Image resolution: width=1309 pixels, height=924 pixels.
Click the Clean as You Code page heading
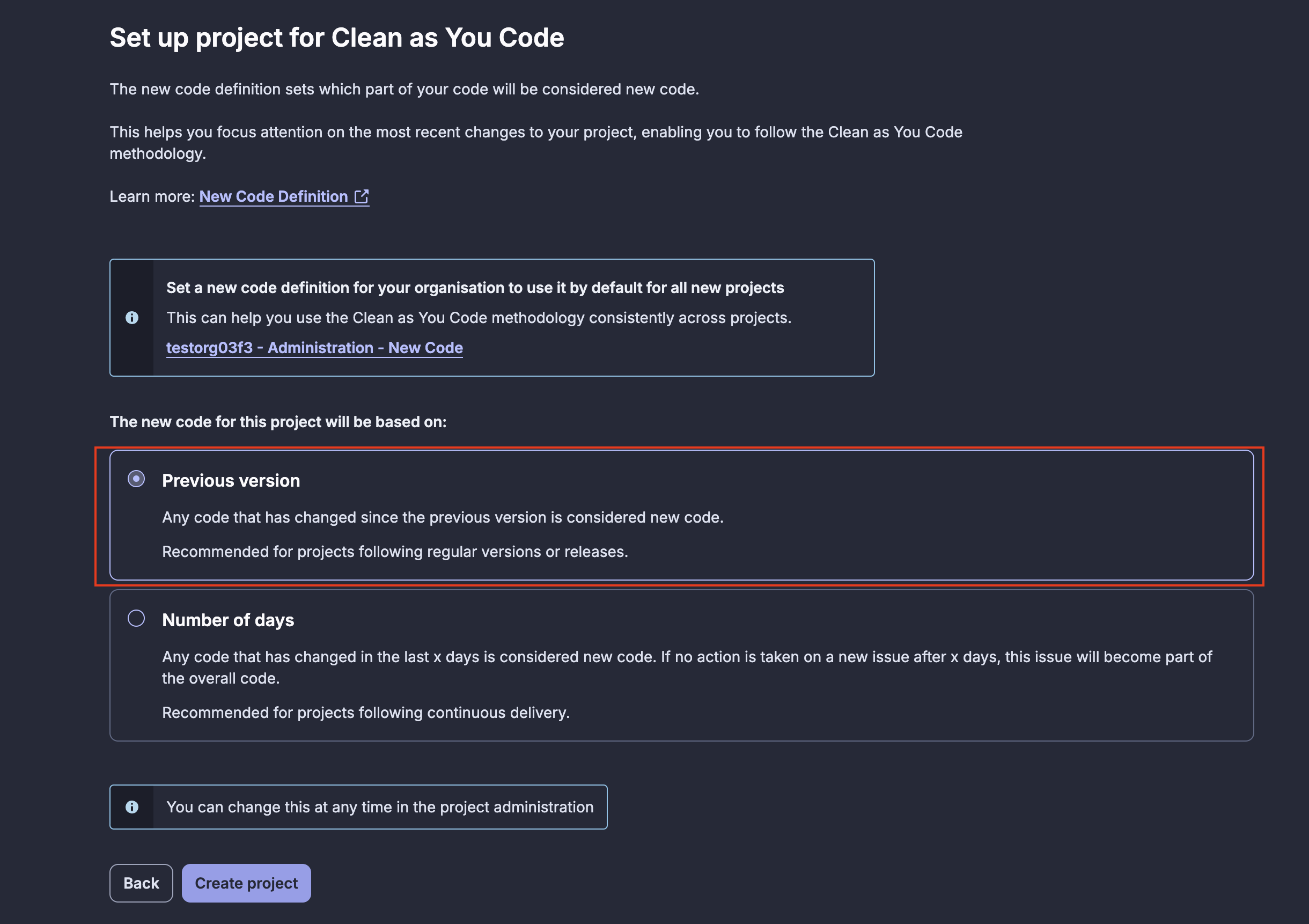336,38
